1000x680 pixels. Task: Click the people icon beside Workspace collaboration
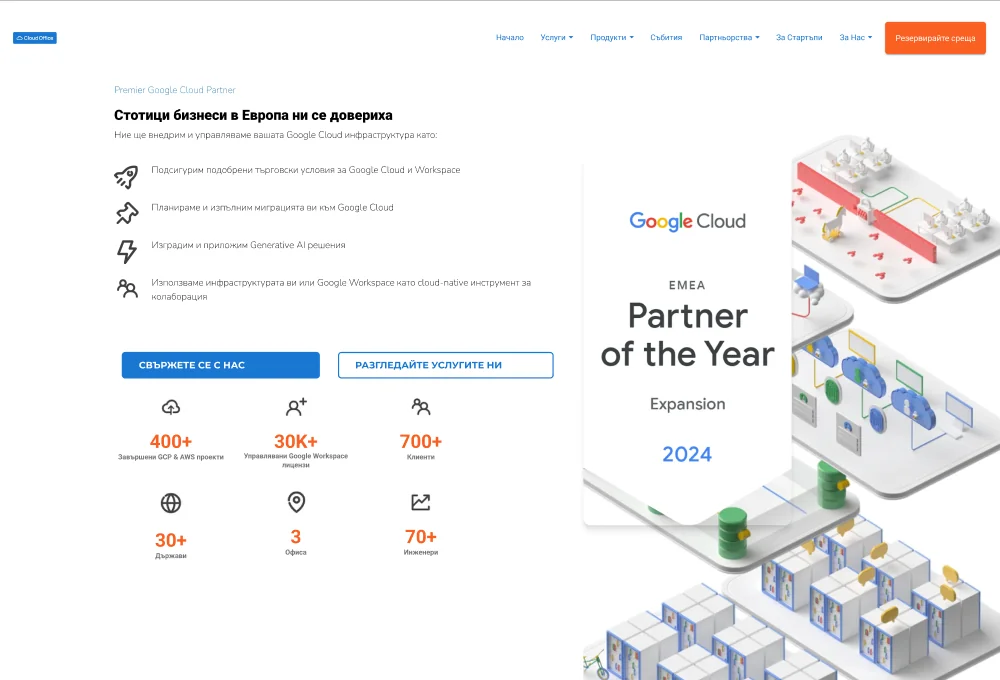click(127, 288)
